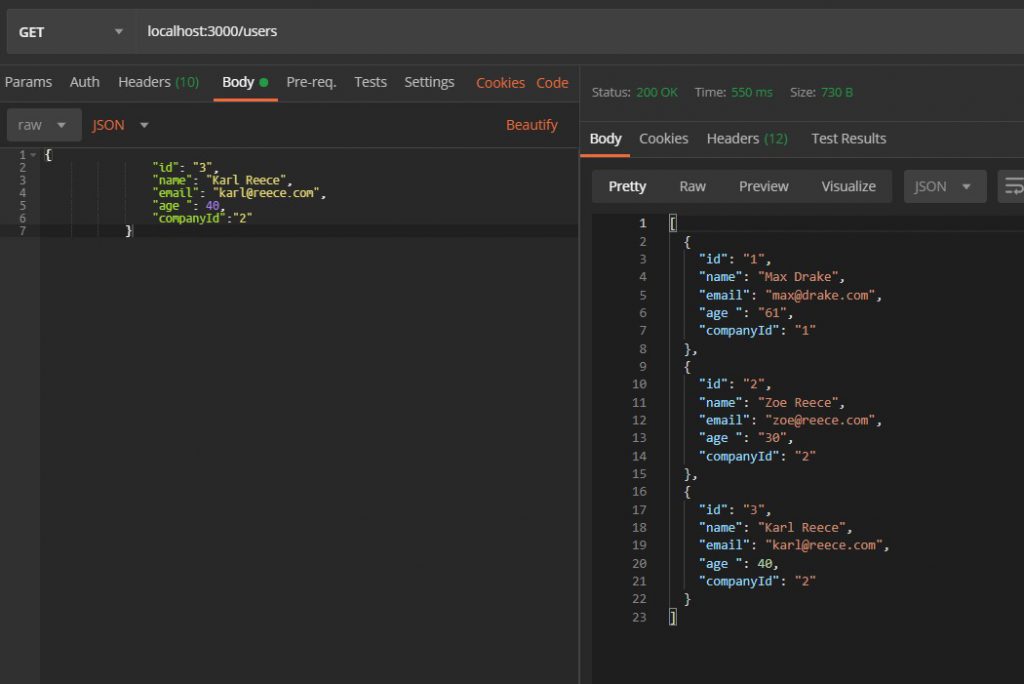Collapse the JSON object fold arrow on line 1
The image size is (1024, 684).
(33, 155)
